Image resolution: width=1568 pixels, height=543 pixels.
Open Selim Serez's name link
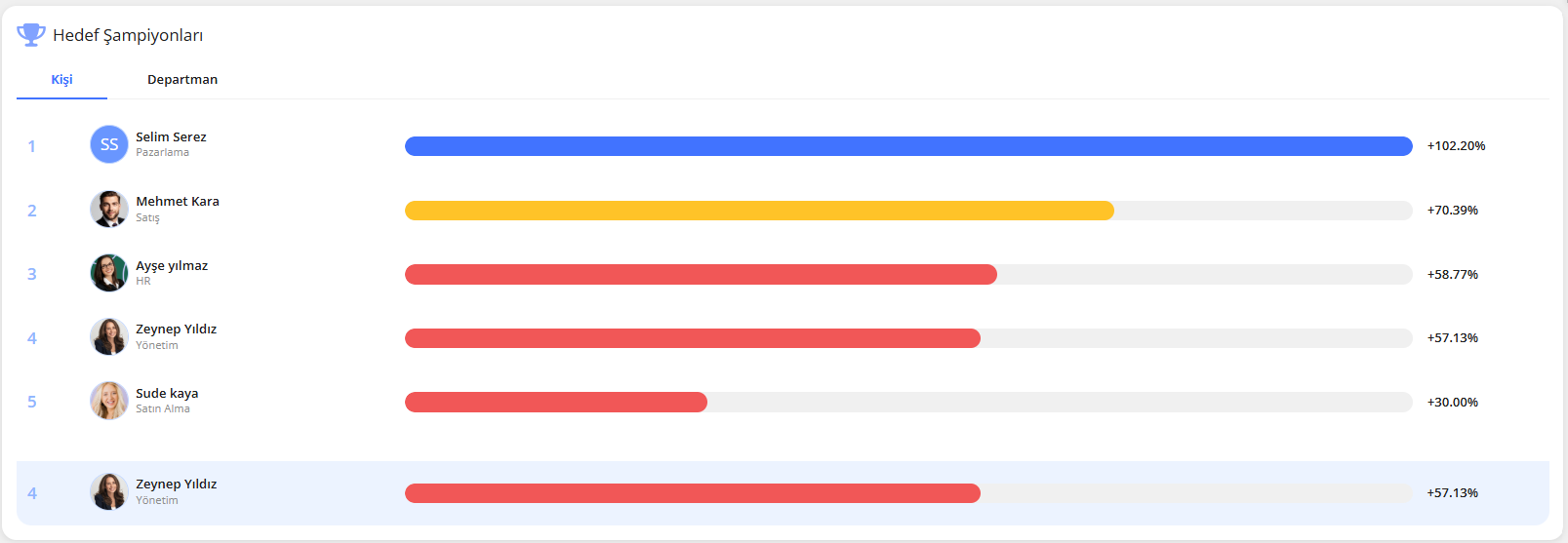pyautogui.click(x=171, y=137)
